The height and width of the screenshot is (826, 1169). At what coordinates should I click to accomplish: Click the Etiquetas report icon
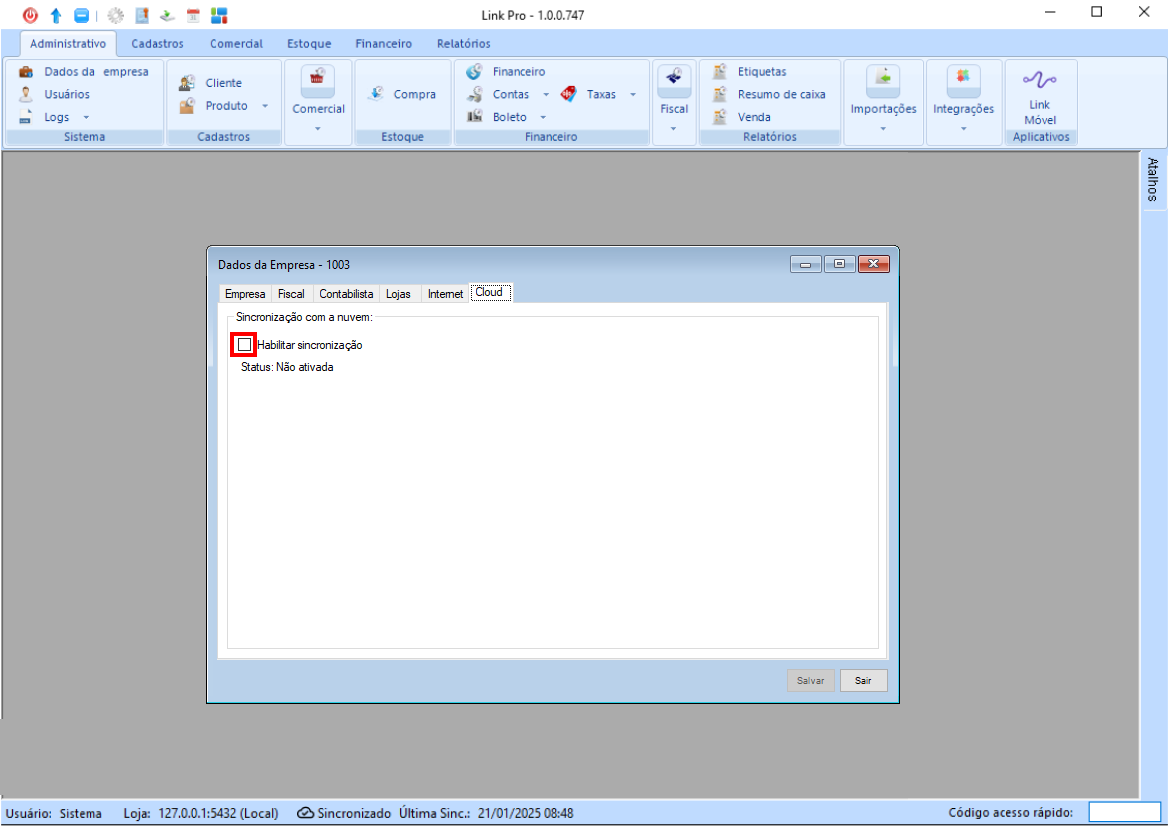[x=719, y=72]
